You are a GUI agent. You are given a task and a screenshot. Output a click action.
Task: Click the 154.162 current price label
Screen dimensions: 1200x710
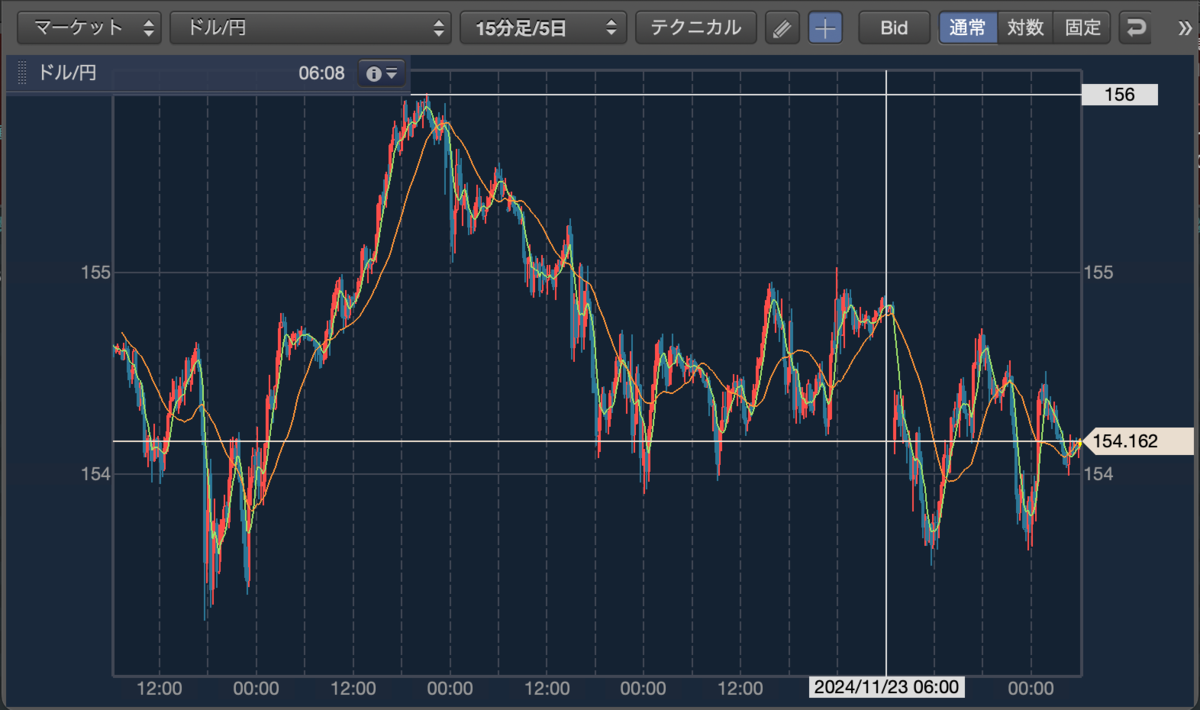coord(1139,441)
